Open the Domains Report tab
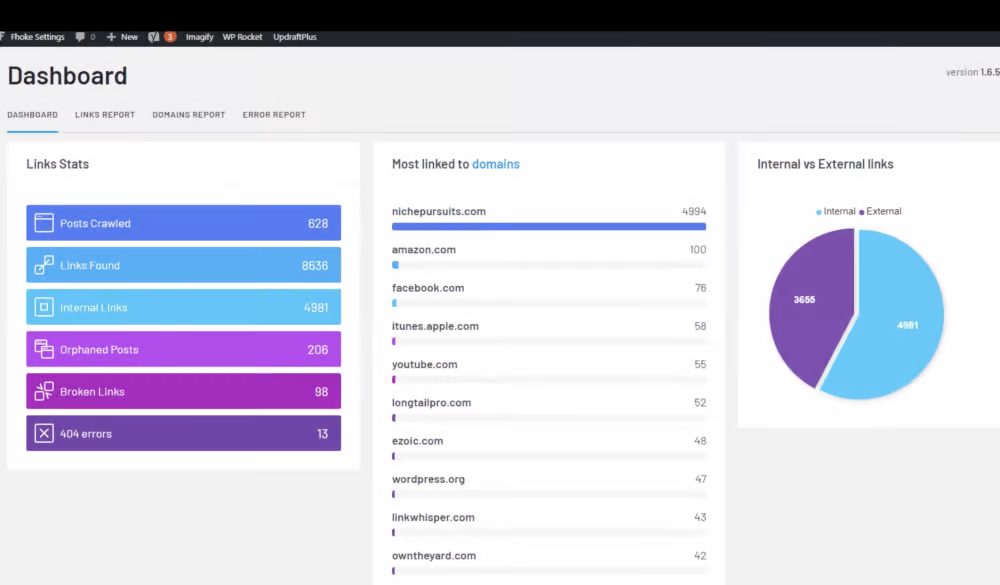The height and width of the screenshot is (585, 1000). click(189, 115)
